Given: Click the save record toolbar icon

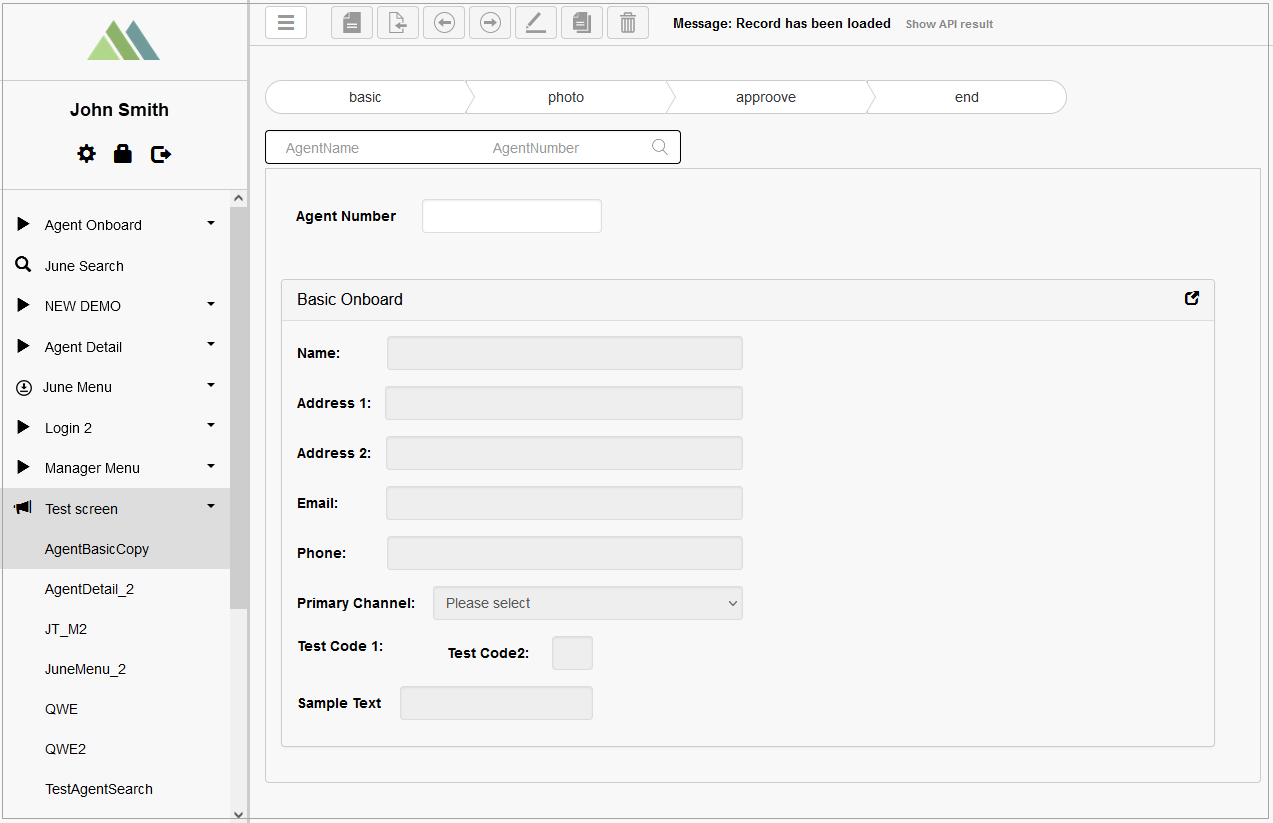Looking at the screenshot, I should [352, 22].
